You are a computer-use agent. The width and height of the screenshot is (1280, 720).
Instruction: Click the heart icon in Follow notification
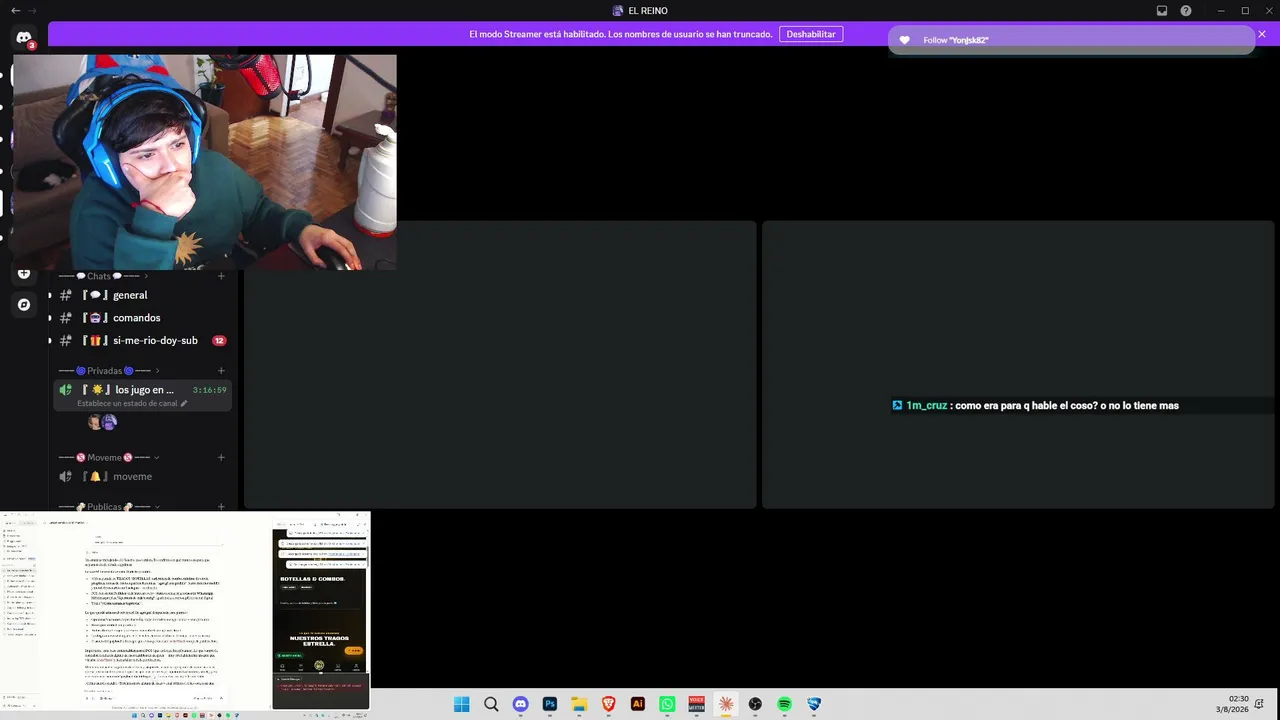tap(904, 40)
